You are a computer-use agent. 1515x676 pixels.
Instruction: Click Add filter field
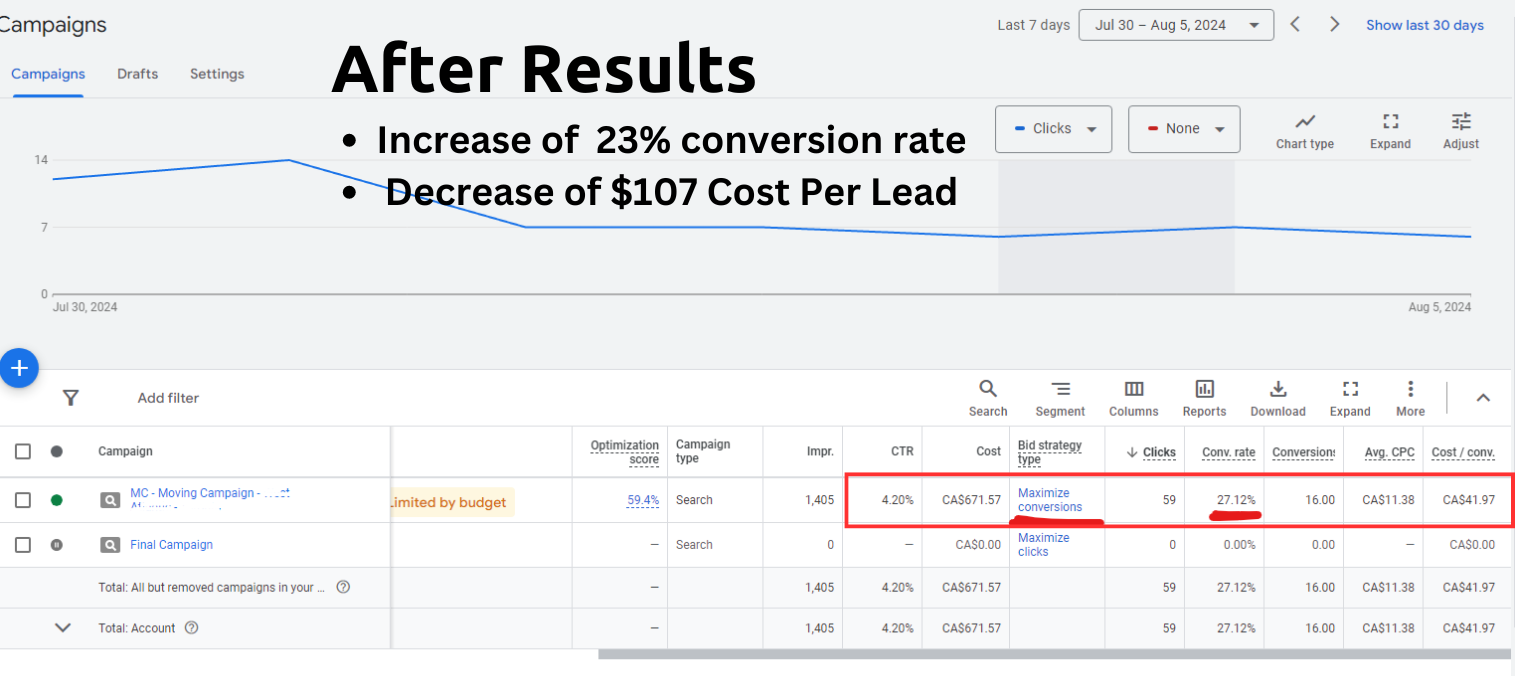(x=168, y=398)
